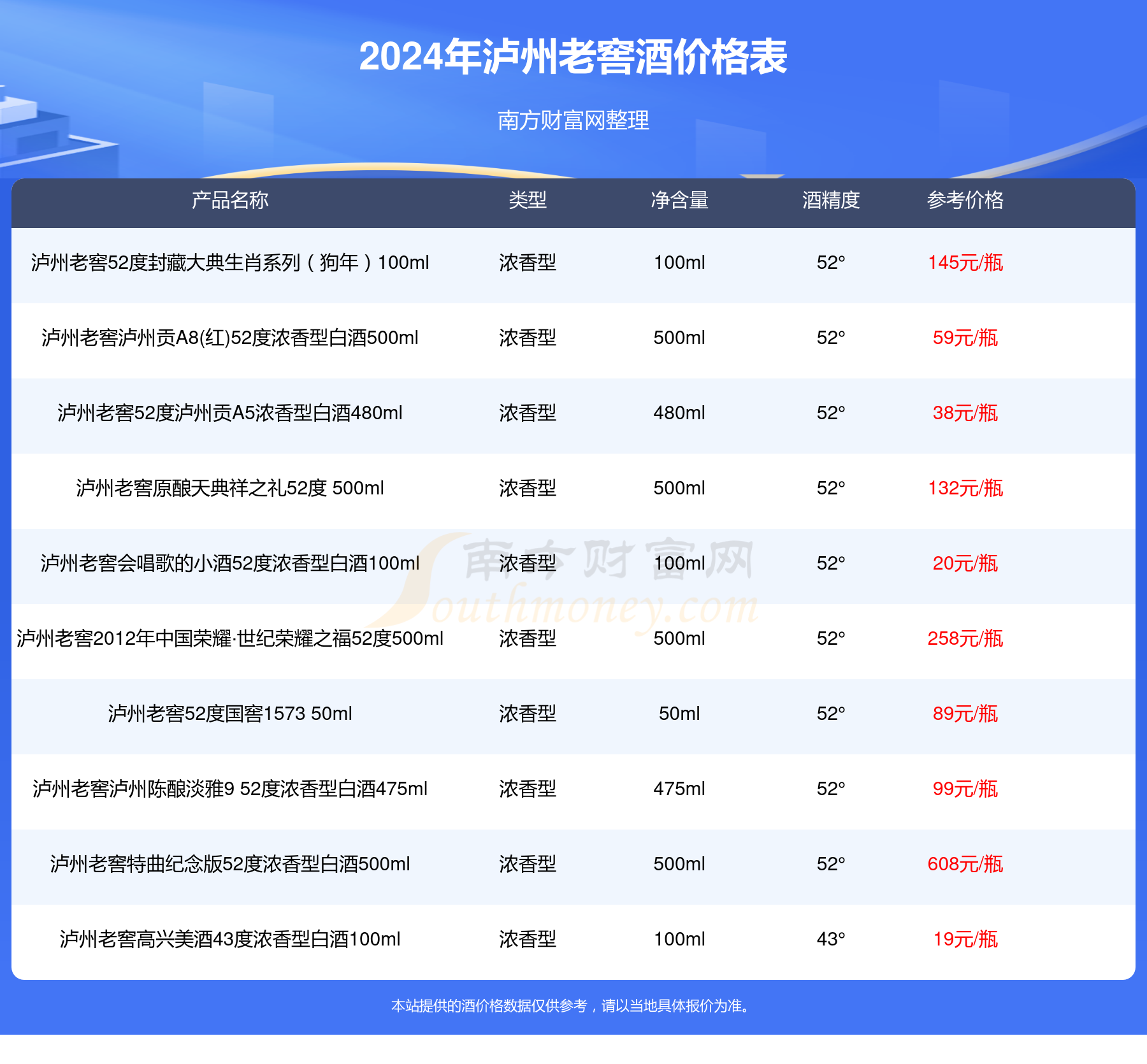Click the 475ml net content cell
This screenshot has height=1064, width=1147.
pyautogui.click(x=679, y=789)
